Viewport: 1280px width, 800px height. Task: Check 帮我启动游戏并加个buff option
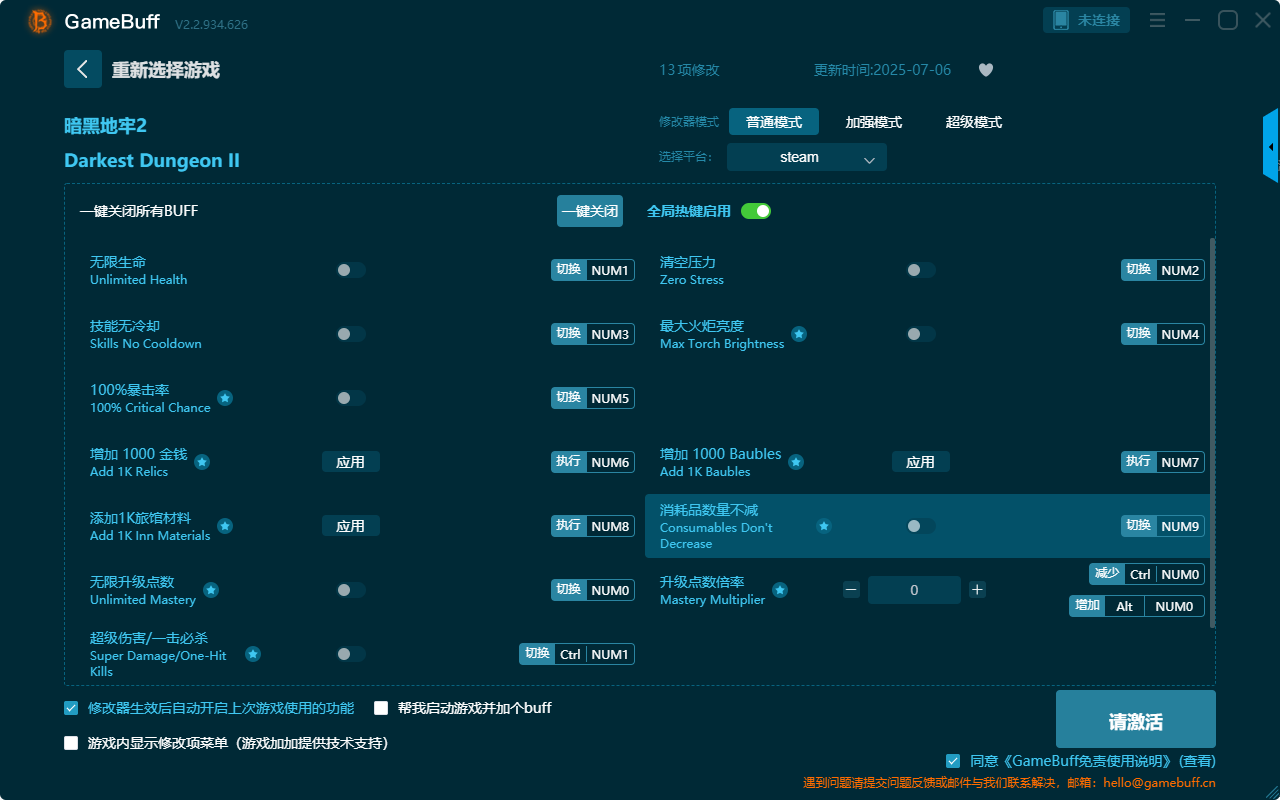coord(381,707)
